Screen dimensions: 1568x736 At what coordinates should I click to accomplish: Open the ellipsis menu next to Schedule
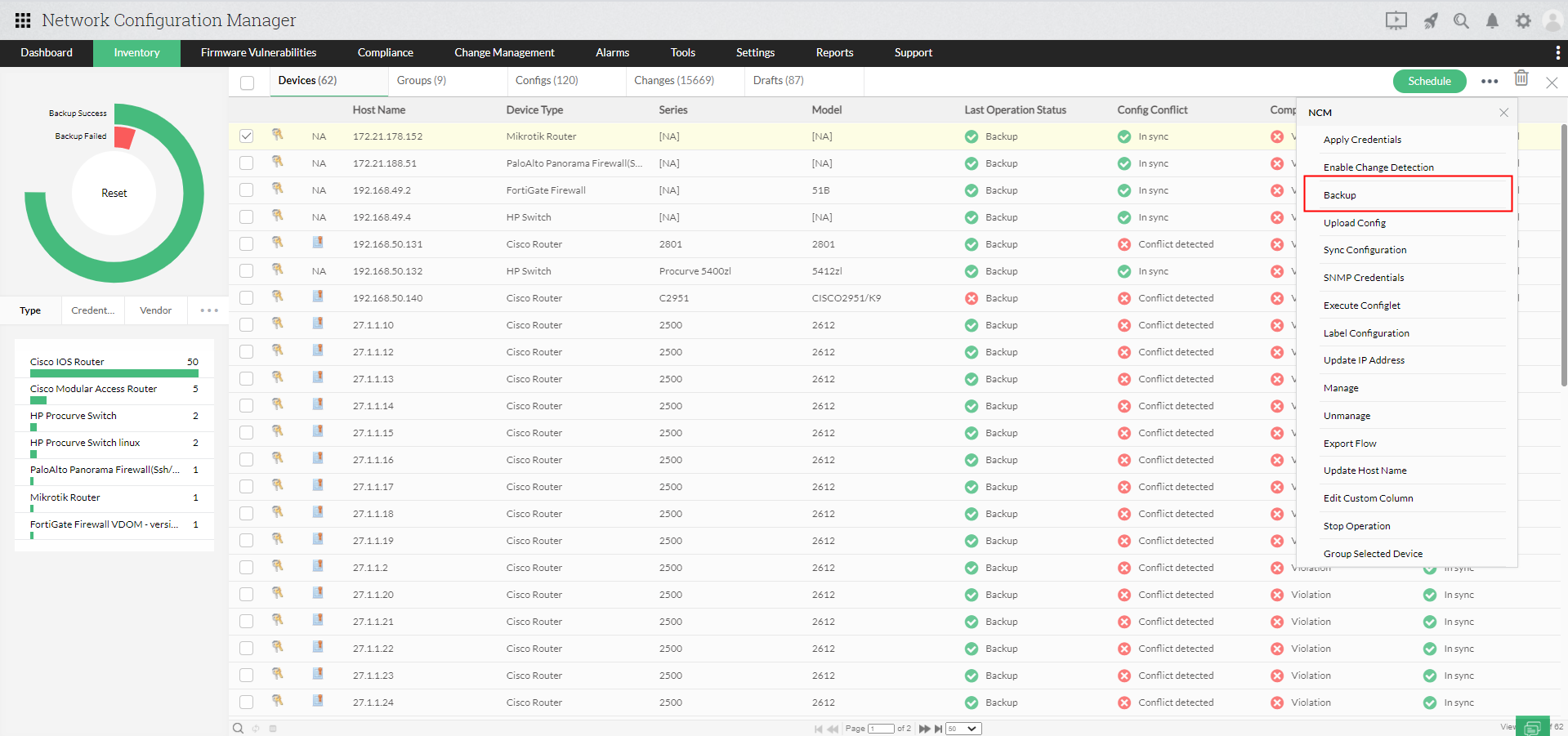1489,81
